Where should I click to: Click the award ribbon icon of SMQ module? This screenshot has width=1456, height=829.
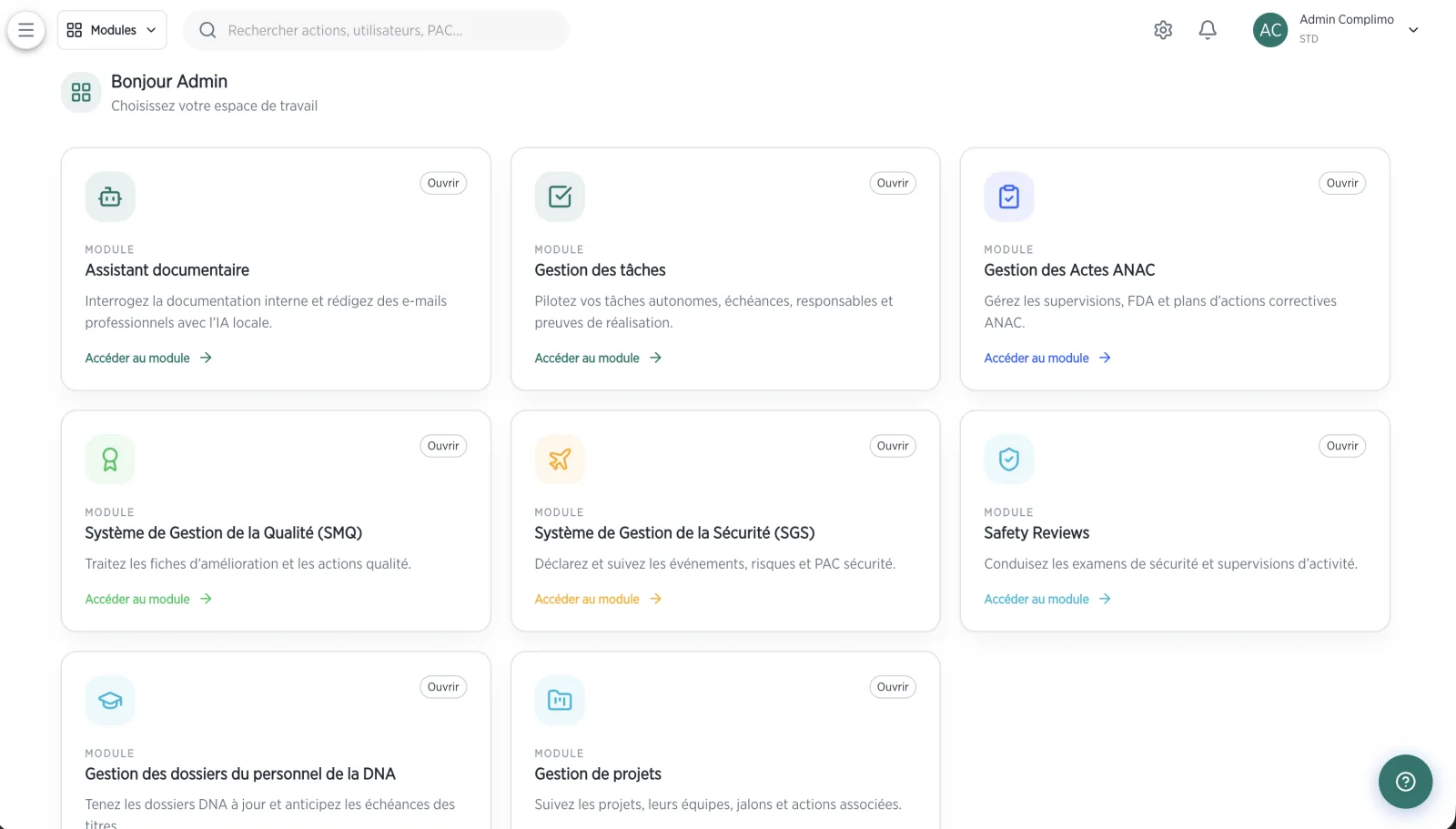tap(110, 460)
